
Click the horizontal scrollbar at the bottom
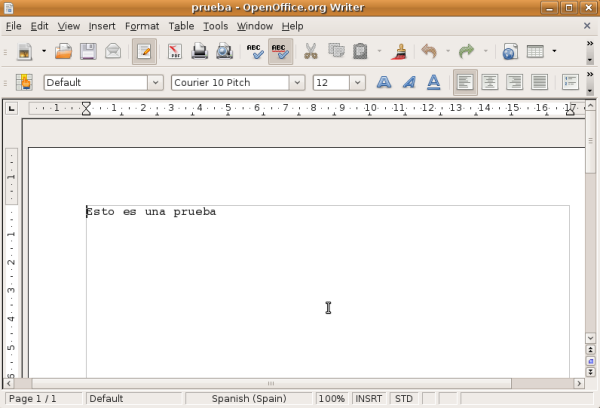300,383
